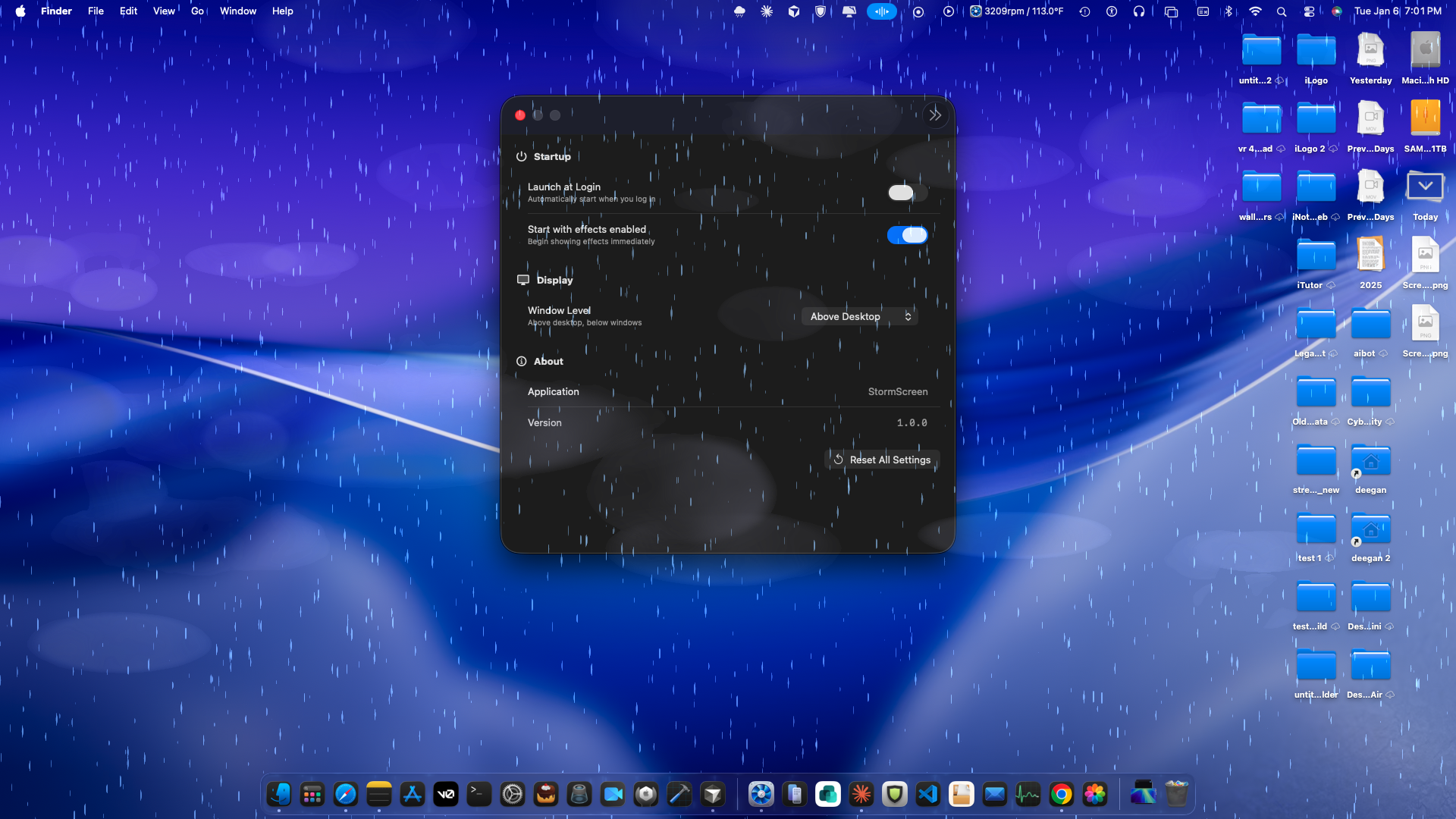Open the Window menu in the menu bar
The image size is (1456, 819).
click(x=237, y=11)
